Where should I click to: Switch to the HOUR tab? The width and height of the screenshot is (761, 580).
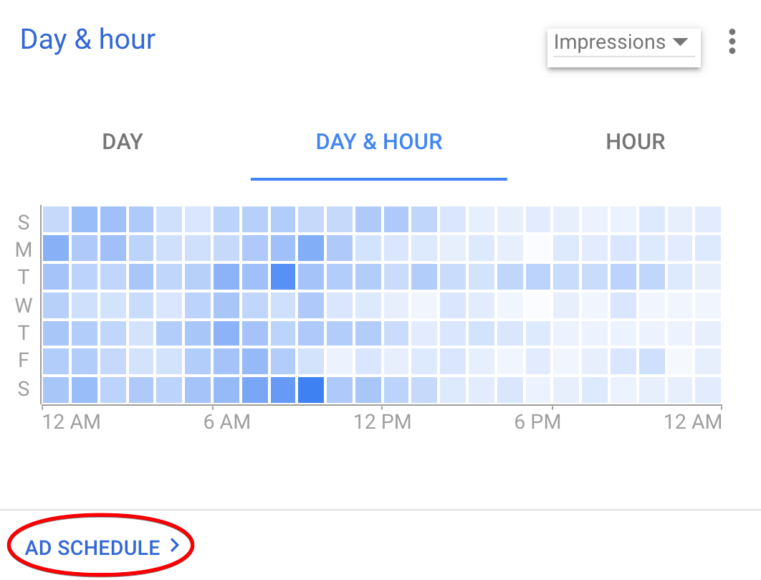635,142
